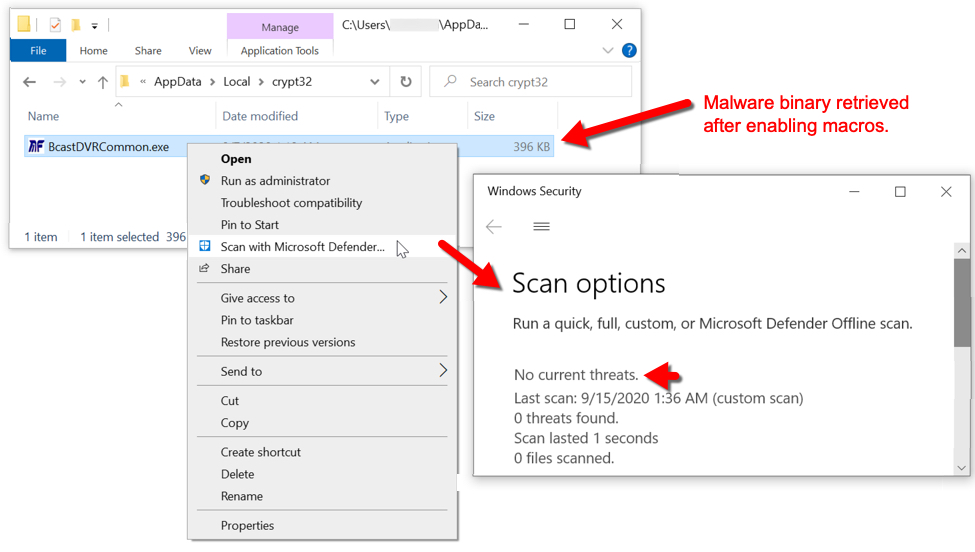Click the scroll down arrow in Windows Security
This screenshot has width=975, height=552.
tap(962, 467)
